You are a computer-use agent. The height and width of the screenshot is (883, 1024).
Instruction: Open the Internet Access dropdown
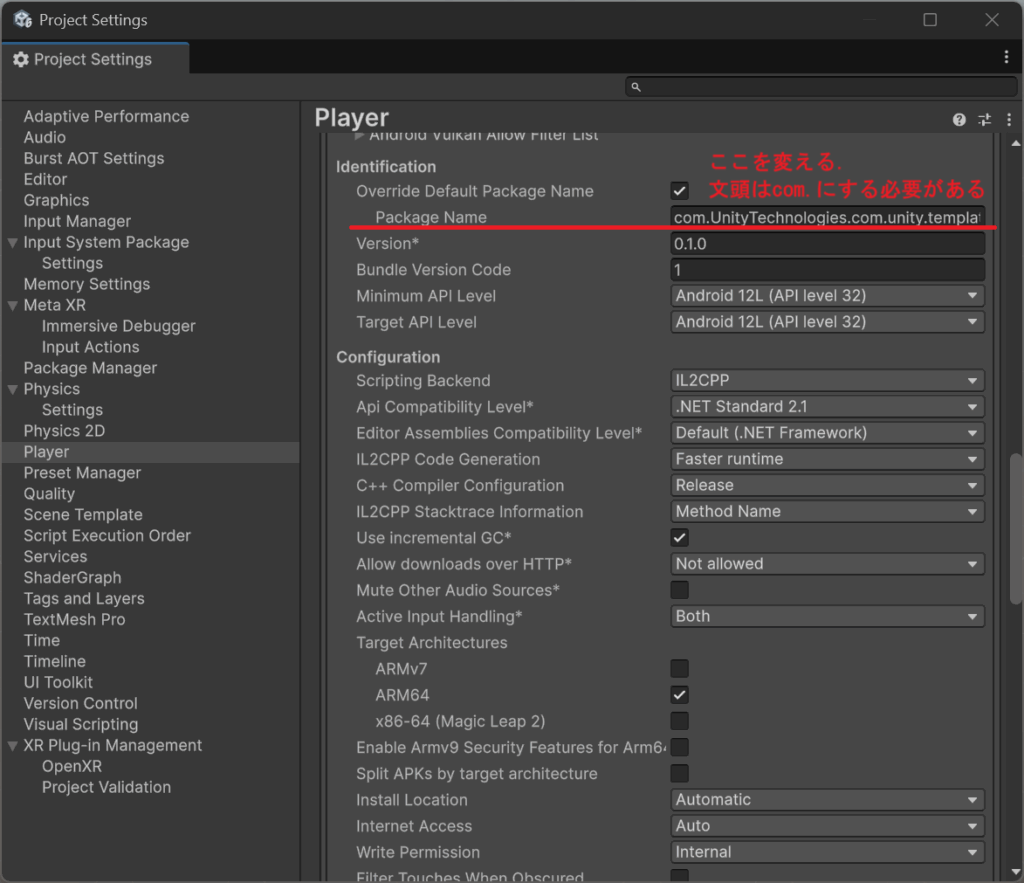click(x=827, y=826)
